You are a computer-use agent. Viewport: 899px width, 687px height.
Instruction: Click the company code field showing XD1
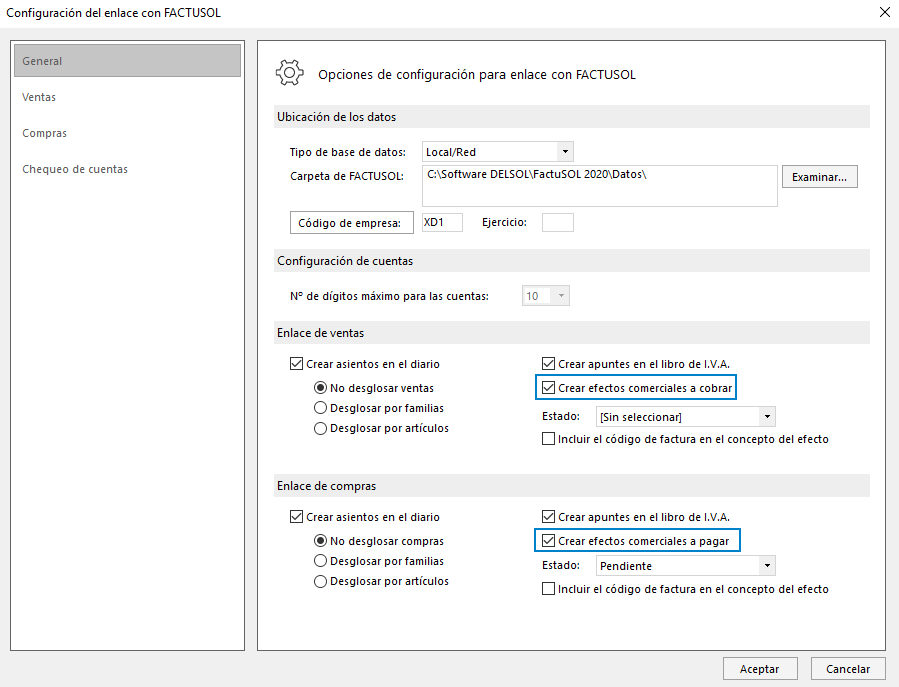pyautogui.click(x=442, y=223)
